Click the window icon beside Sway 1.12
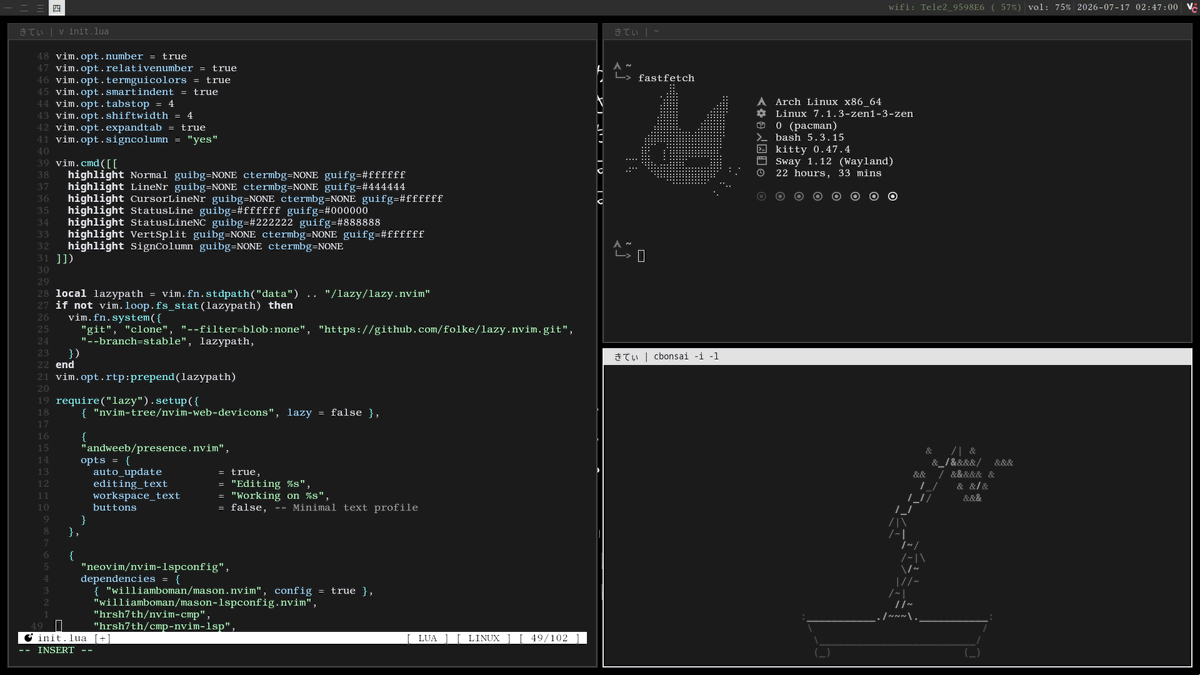Screen dimensions: 1200x675 (761, 161)
